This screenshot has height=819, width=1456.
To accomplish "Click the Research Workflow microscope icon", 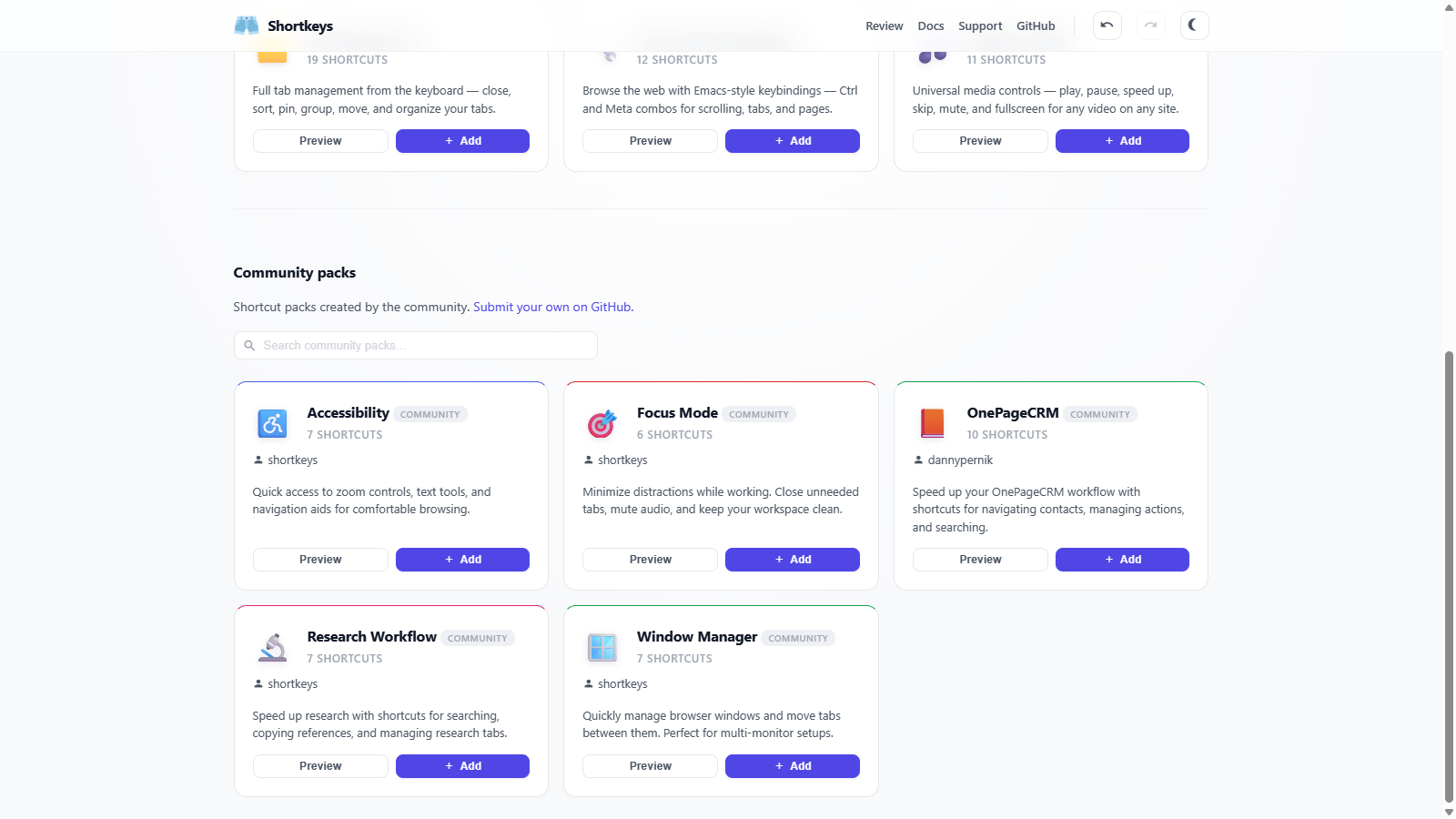I will point(272,647).
